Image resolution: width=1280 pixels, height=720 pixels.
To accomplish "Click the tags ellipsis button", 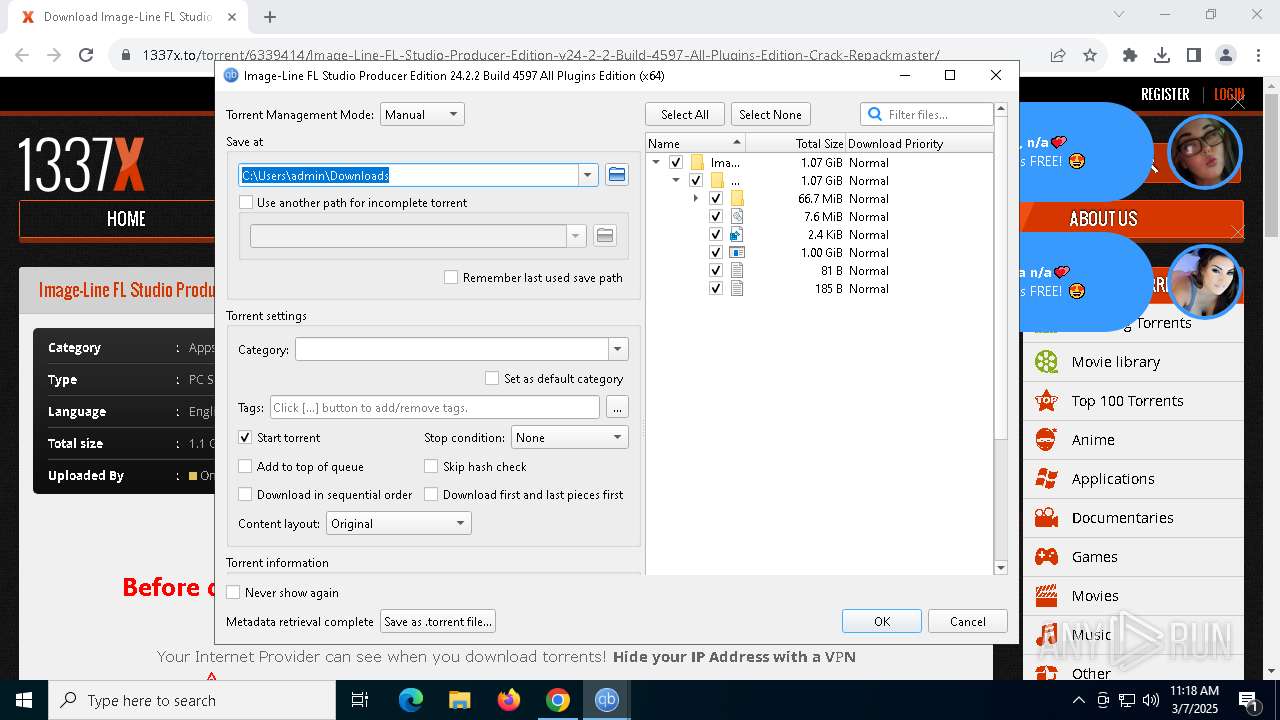I will click(617, 408).
